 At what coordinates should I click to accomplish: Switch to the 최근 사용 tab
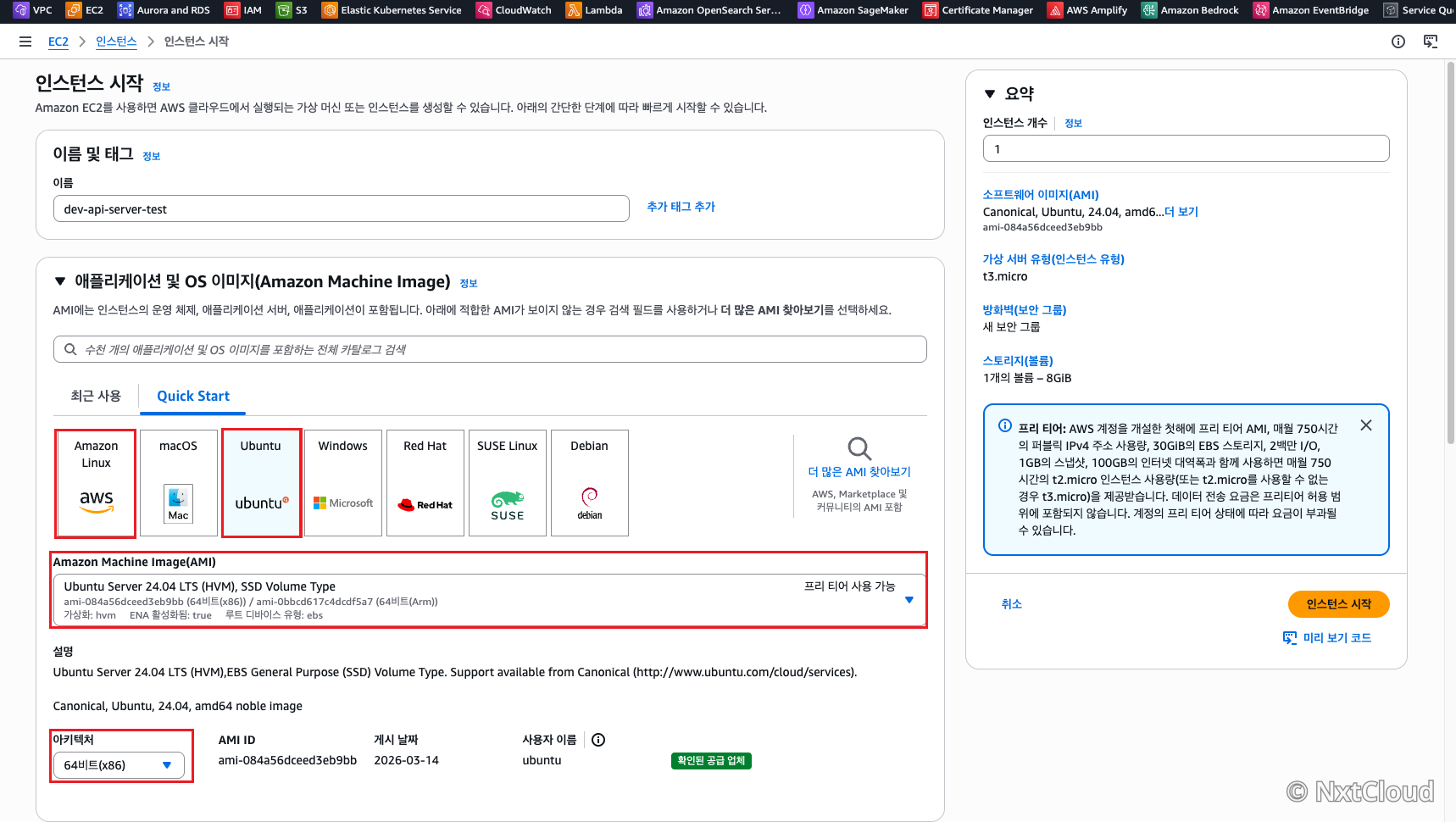(x=96, y=396)
